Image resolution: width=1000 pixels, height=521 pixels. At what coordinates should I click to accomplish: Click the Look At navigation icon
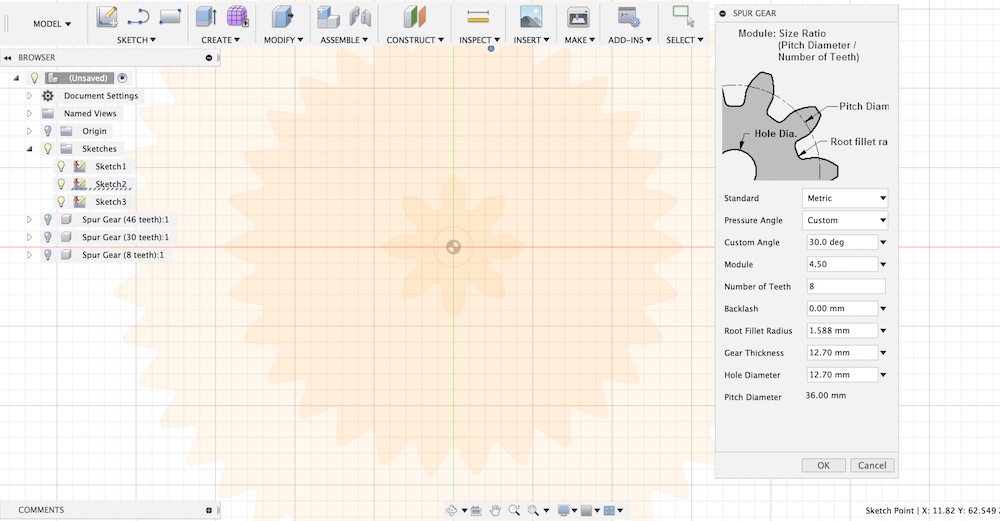click(476, 510)
